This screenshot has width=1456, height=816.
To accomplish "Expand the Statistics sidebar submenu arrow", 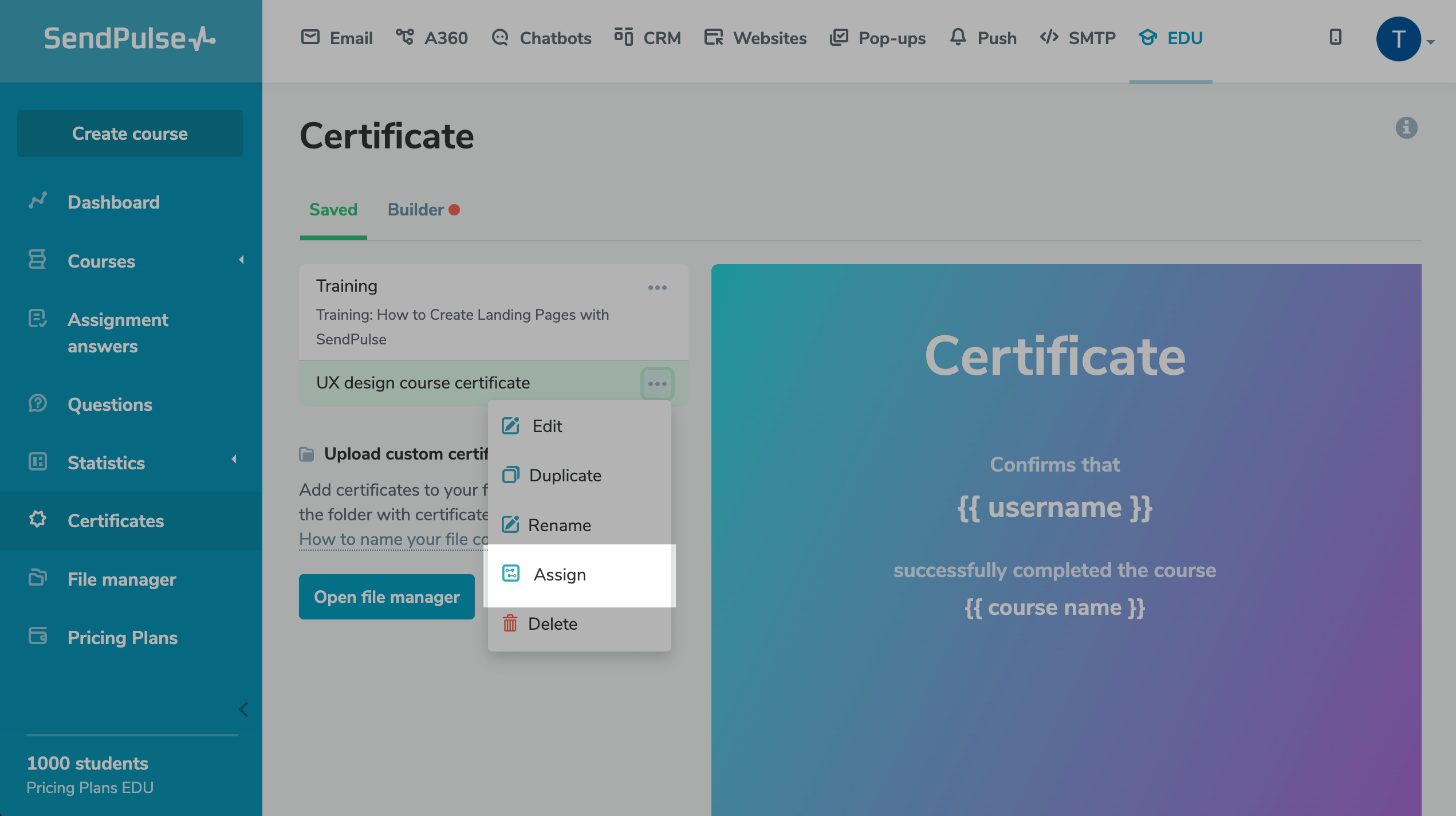I will coord(234,459).
